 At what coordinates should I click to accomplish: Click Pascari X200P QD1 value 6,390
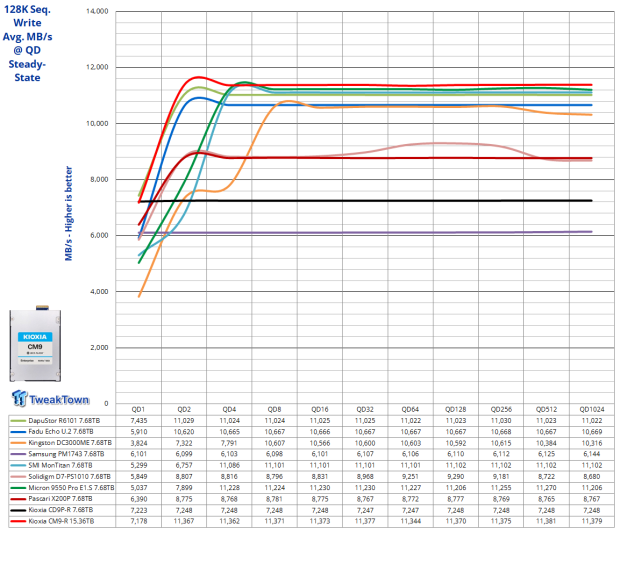(x=139, y=499)
